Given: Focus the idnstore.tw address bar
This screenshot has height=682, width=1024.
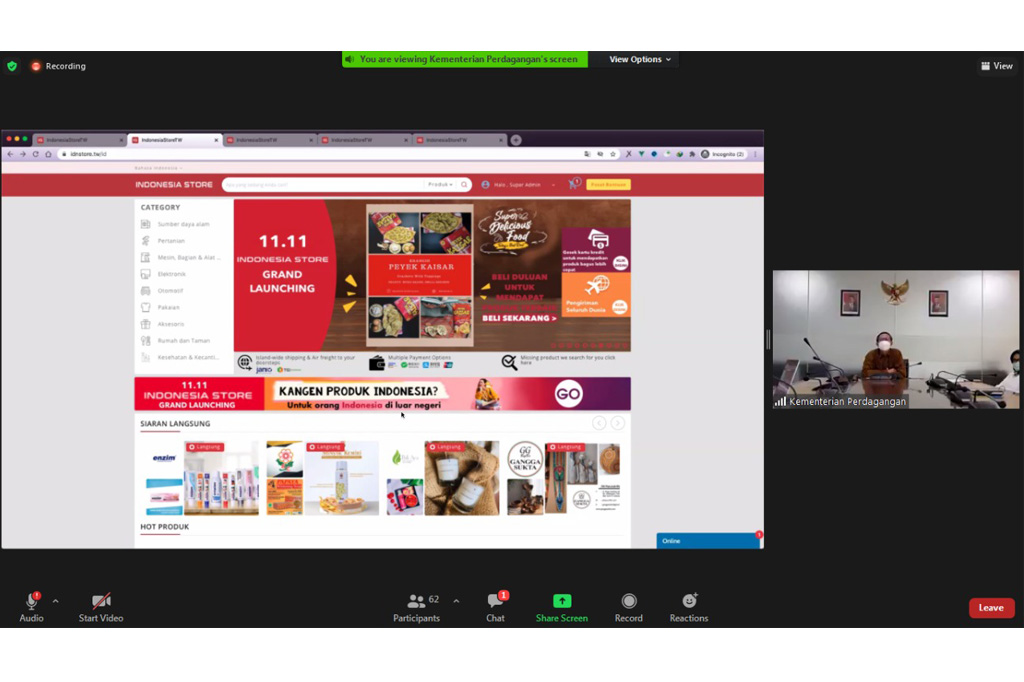Looking at the screenshot, I should click(320, 154).
